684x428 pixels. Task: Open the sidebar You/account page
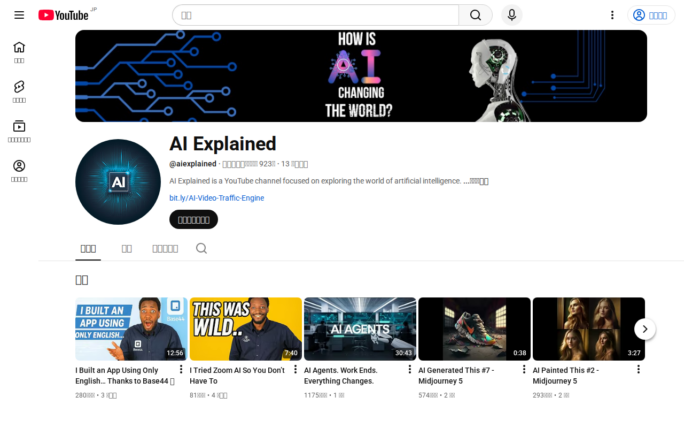[19, 171]
